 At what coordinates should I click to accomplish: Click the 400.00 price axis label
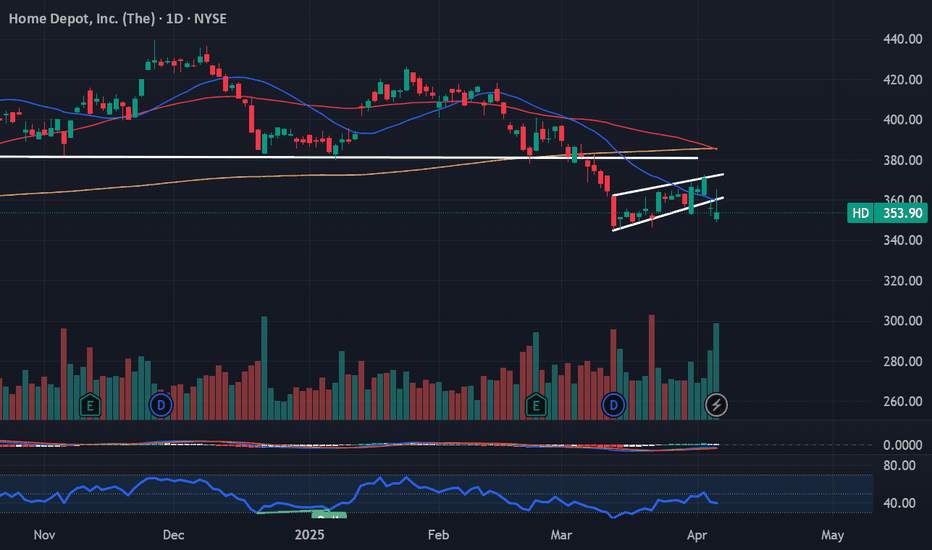pos(903,120)
